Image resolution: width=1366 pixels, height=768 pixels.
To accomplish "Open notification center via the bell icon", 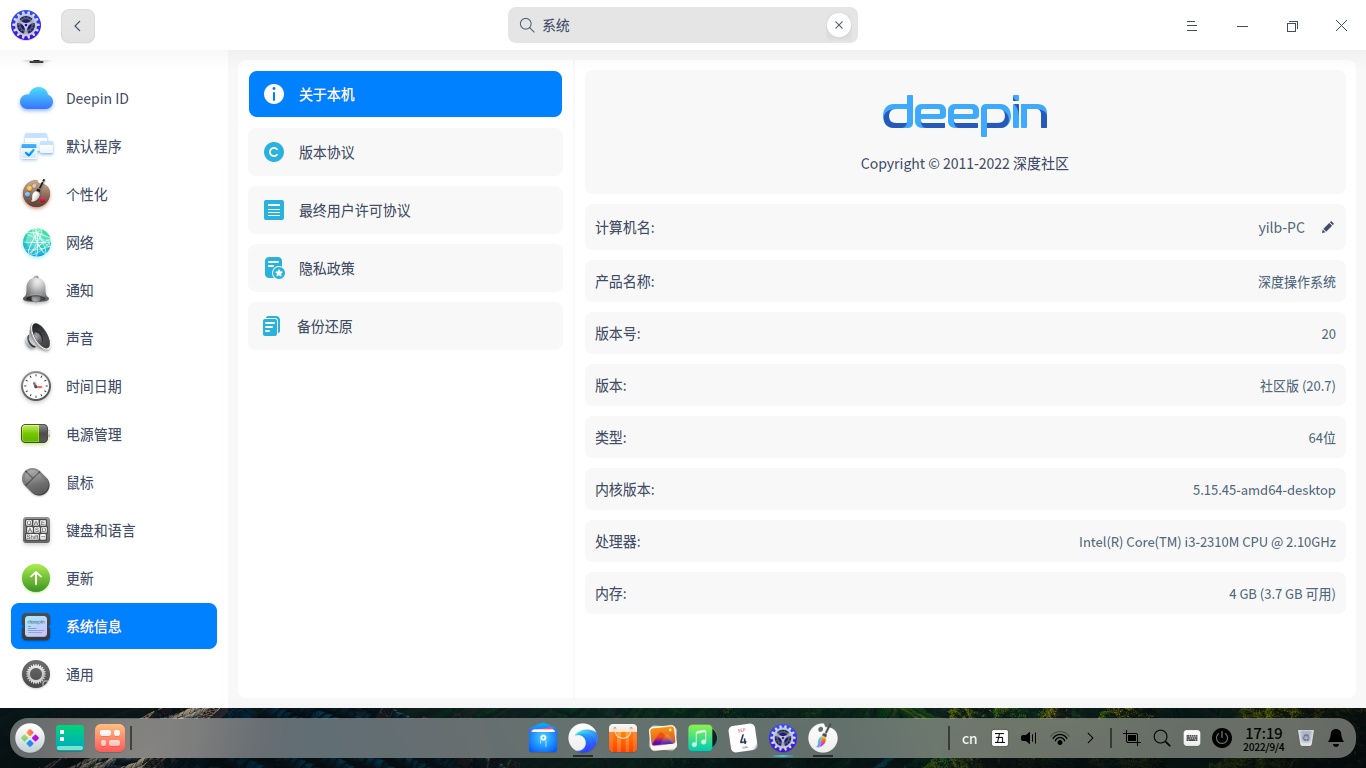I will point(1337,738).
